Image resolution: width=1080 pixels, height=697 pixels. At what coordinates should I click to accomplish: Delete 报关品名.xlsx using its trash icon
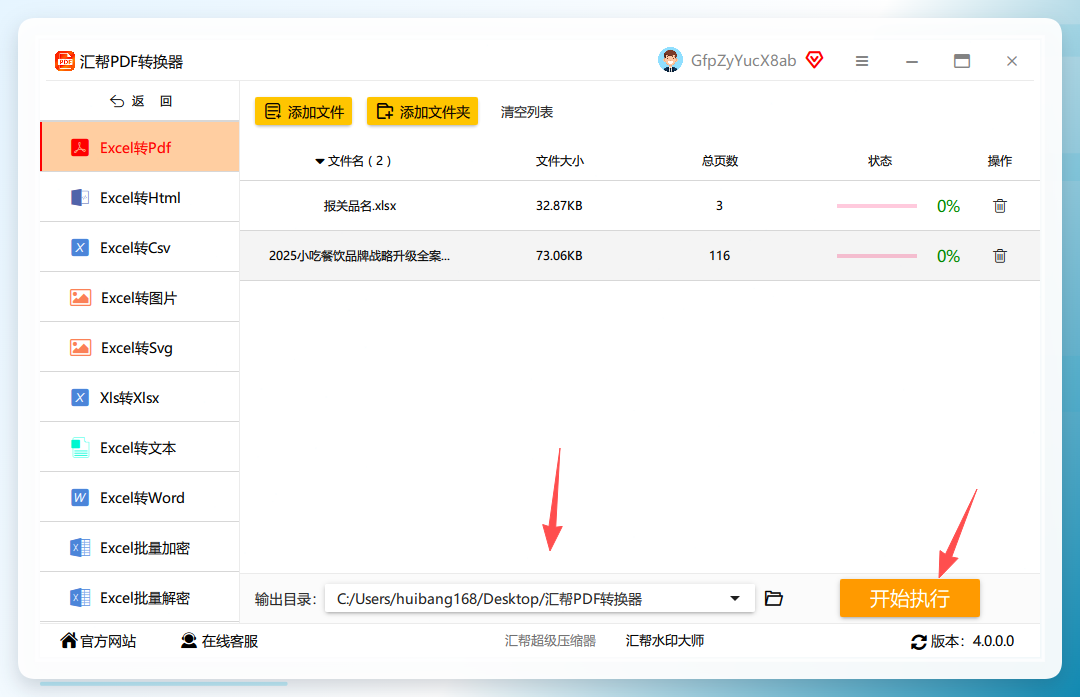(x=1000, y=206)
